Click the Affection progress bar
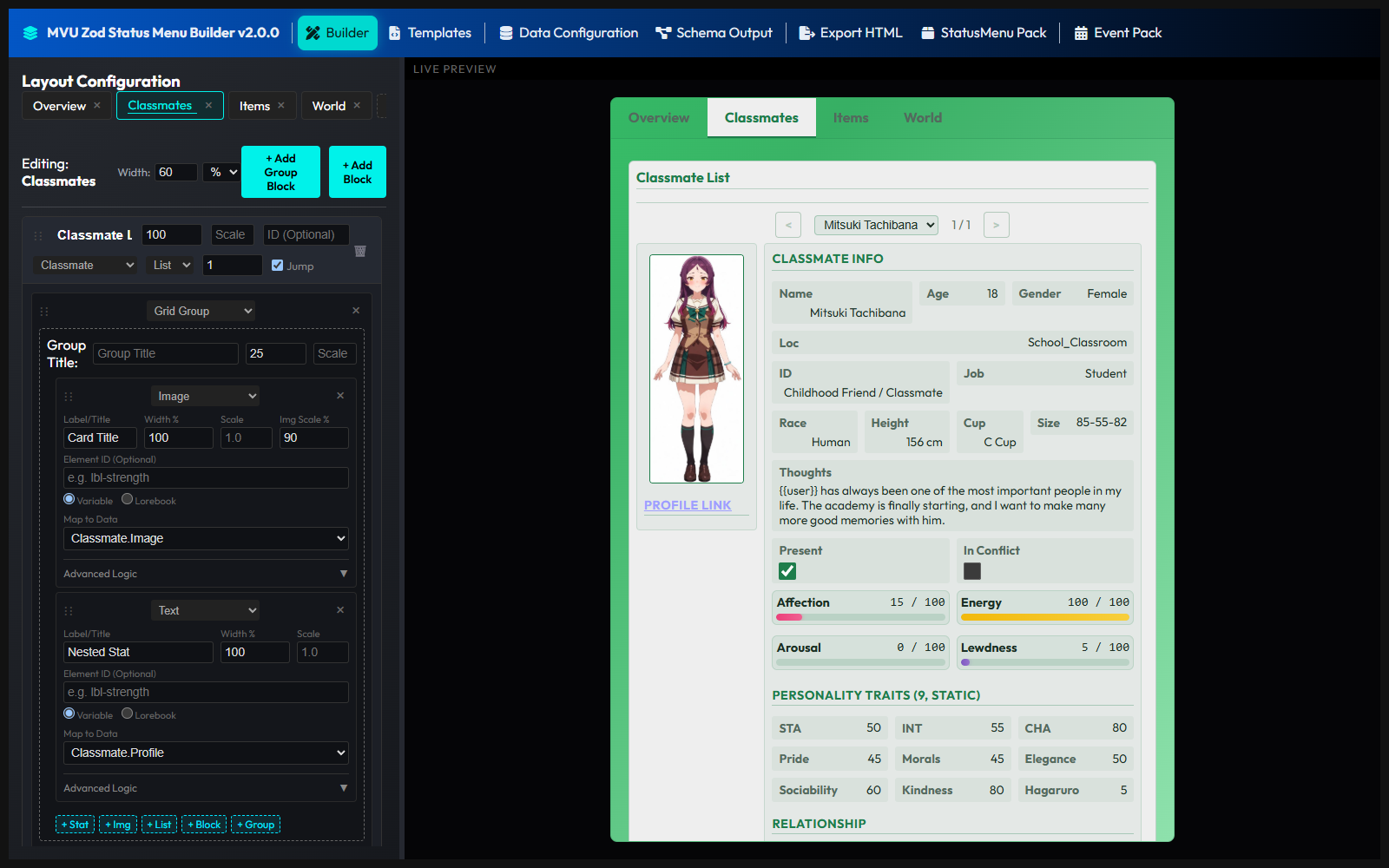The image size is (1389, 868). tap(860, 617)
